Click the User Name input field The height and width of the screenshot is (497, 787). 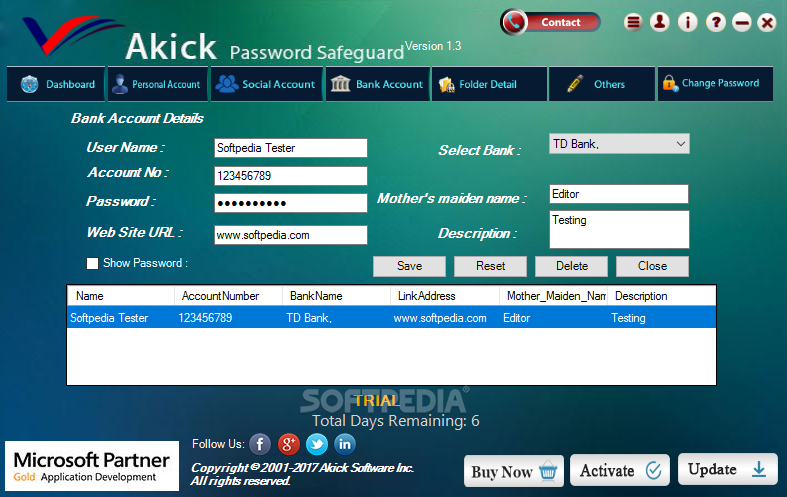291,148
